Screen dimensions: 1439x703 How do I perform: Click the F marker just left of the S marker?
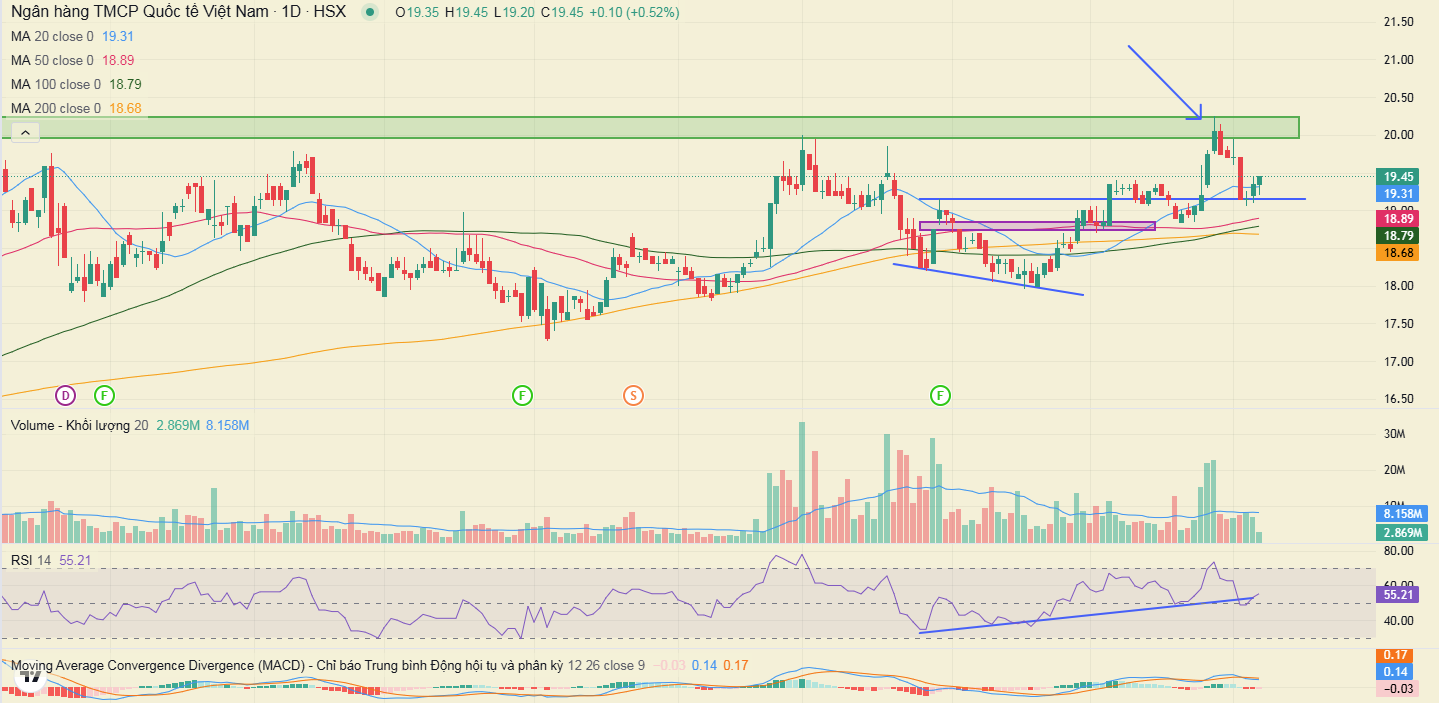(522, 395)
